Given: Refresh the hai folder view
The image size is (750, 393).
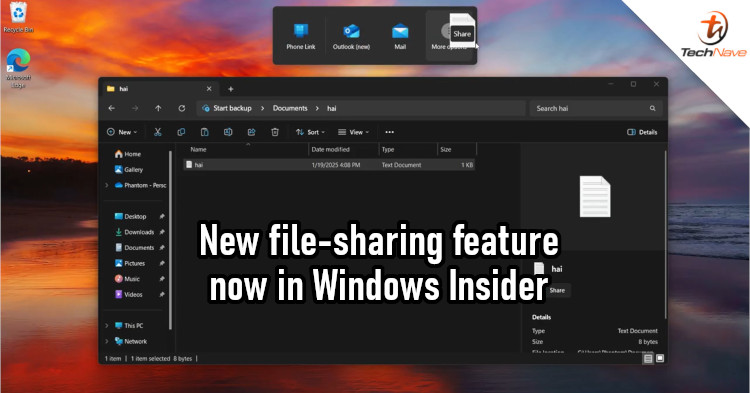Looking at the screenshot, I should pyautogui.click(x=182, y=109).
